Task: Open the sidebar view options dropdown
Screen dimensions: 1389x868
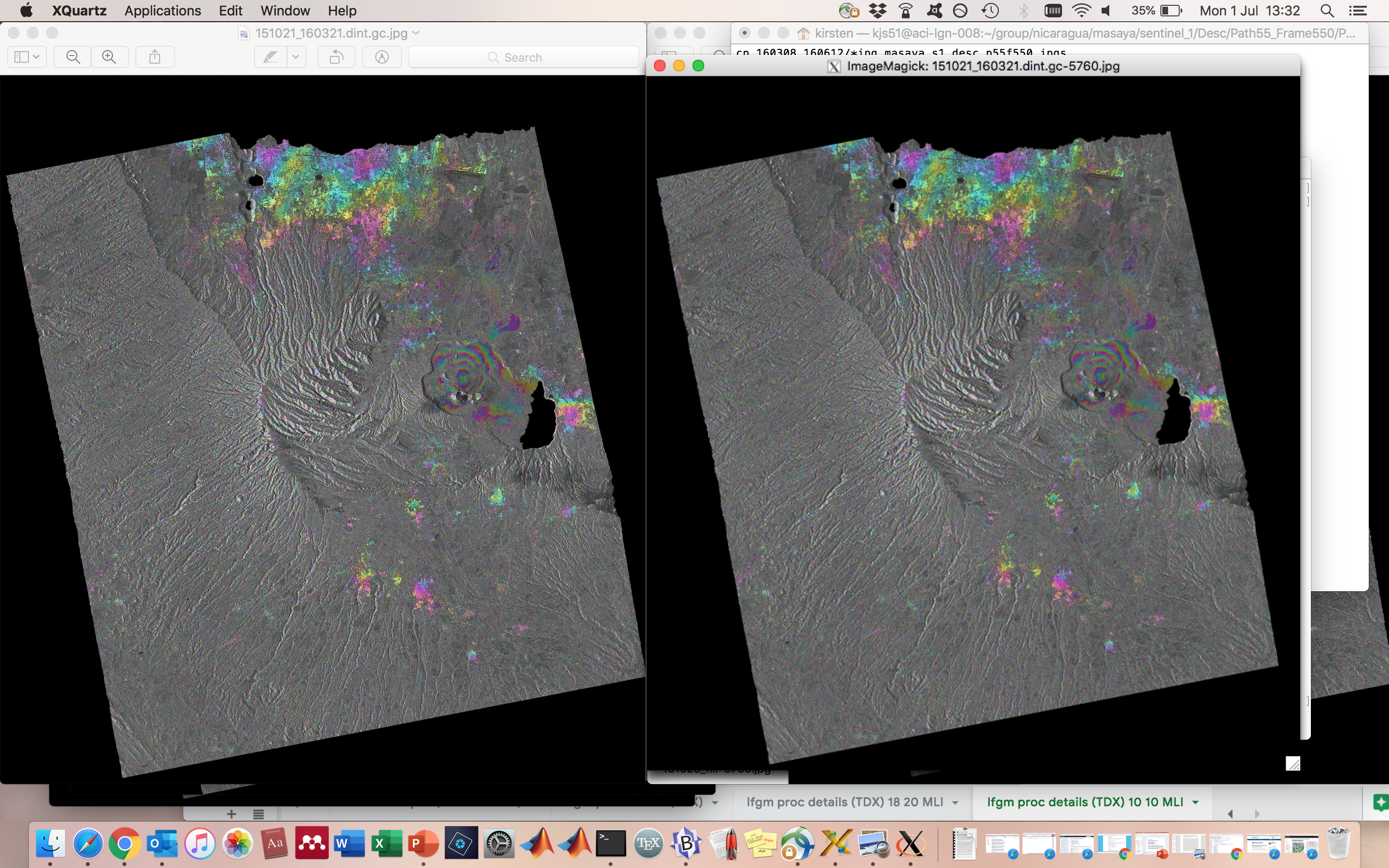Action: point(27,57)
